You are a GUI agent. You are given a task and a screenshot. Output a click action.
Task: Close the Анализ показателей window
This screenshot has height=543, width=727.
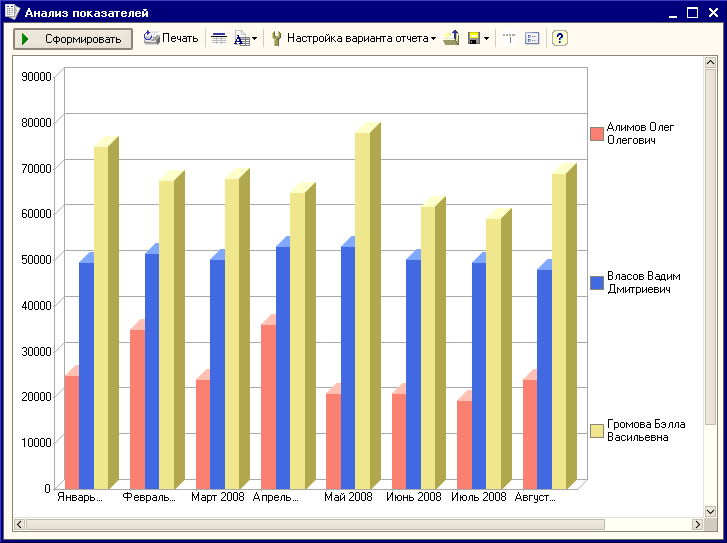point(714,13)
